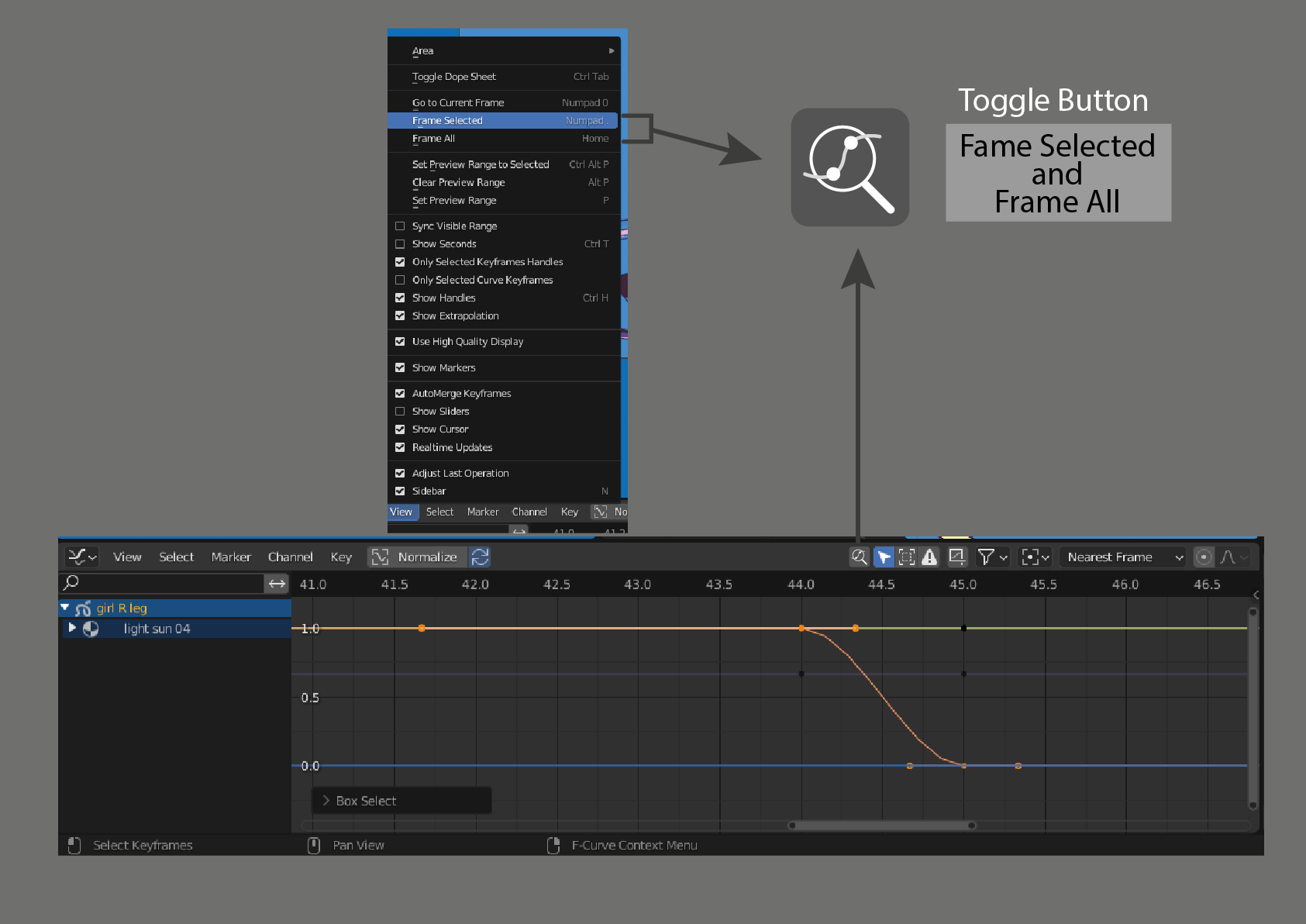1306x924 pixels.
Task: Check Sync Visible Range option
Action: [400, 226]
